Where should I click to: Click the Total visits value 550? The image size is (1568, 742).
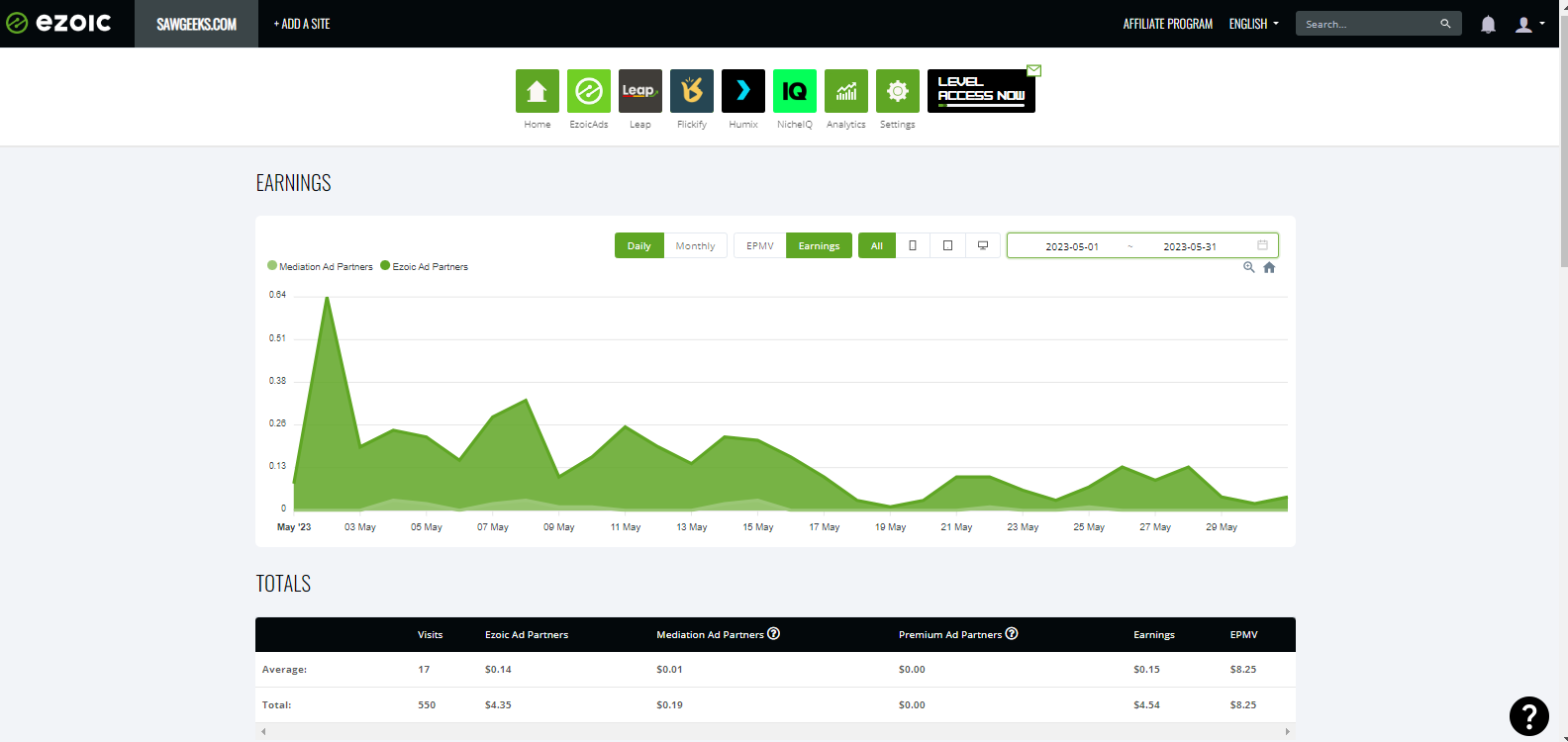coord(427,705)
